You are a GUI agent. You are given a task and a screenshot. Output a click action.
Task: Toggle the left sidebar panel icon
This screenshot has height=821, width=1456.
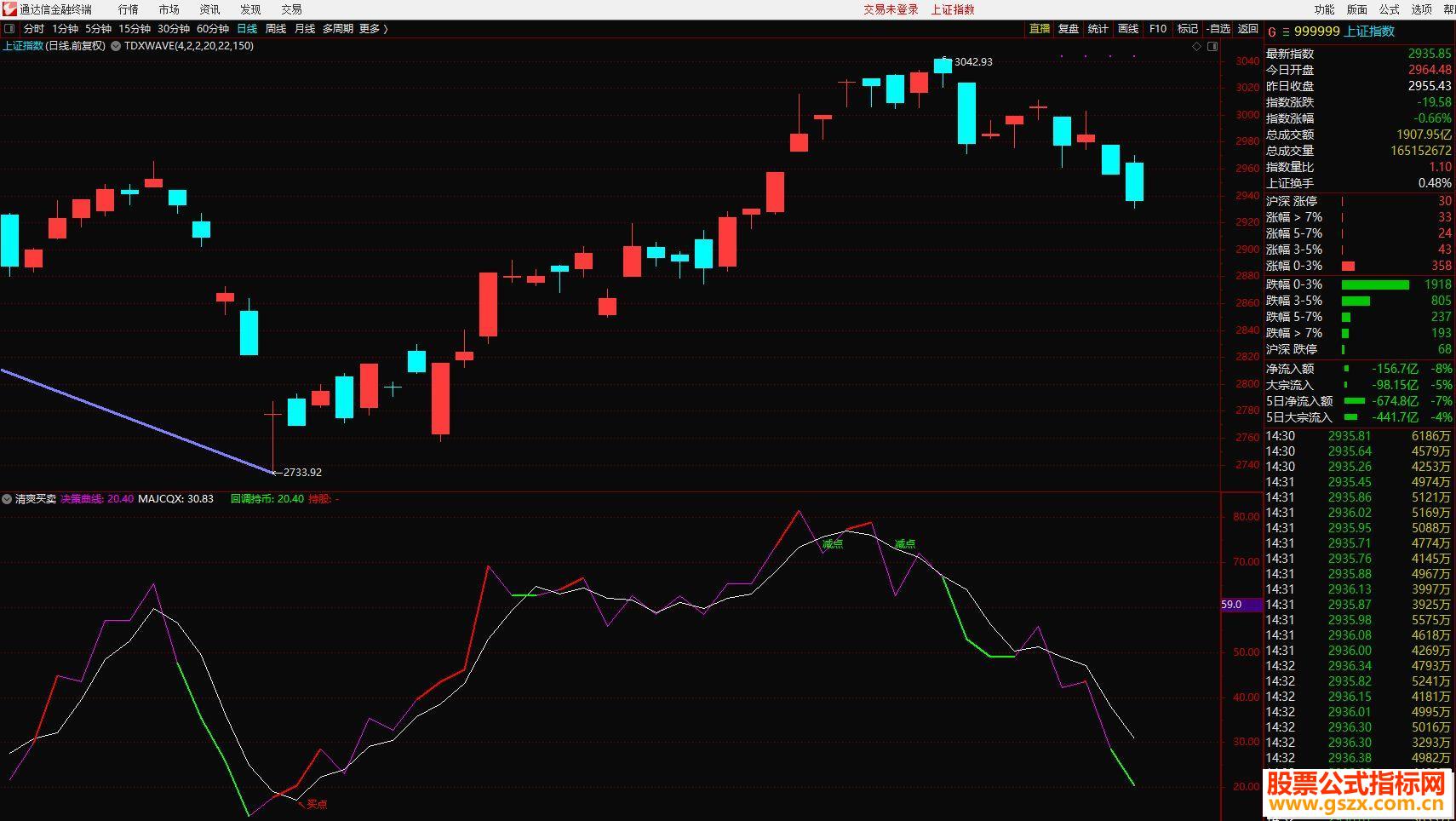coord(9,29)
